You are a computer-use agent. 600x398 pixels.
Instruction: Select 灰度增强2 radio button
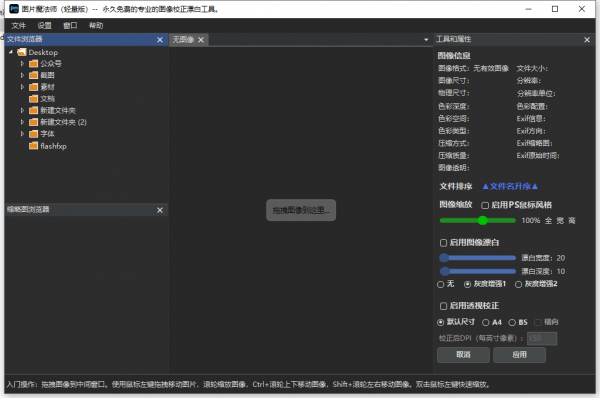point(518,284)
